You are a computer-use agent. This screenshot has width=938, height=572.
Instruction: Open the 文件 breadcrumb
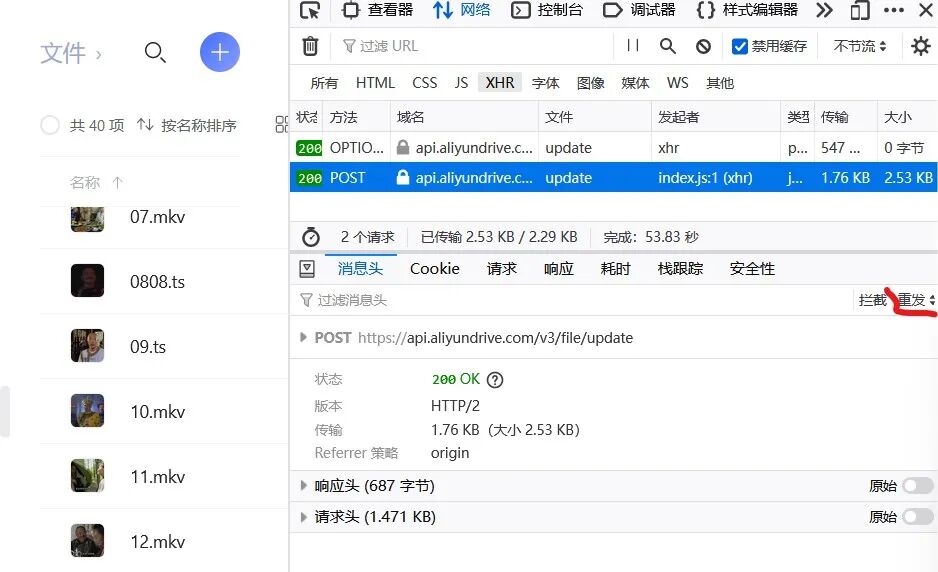(x=63, y=53)
